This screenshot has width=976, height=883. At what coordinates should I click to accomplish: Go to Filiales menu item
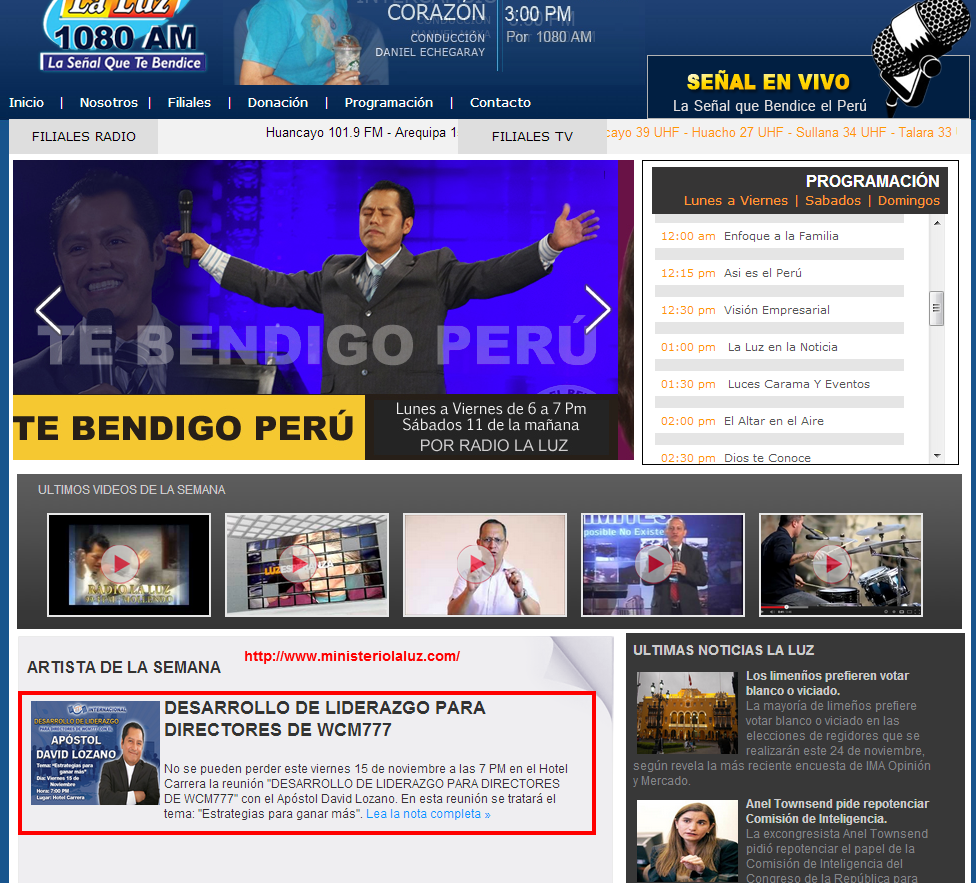[189, 103]
